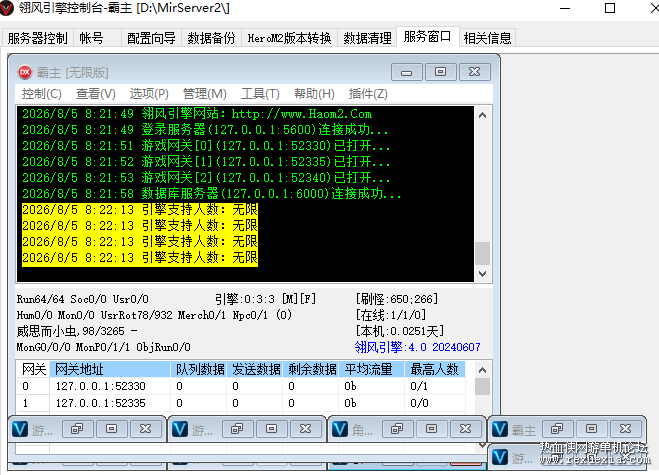Click V icon of minimized 霸主 window

[x=500, y=429]
